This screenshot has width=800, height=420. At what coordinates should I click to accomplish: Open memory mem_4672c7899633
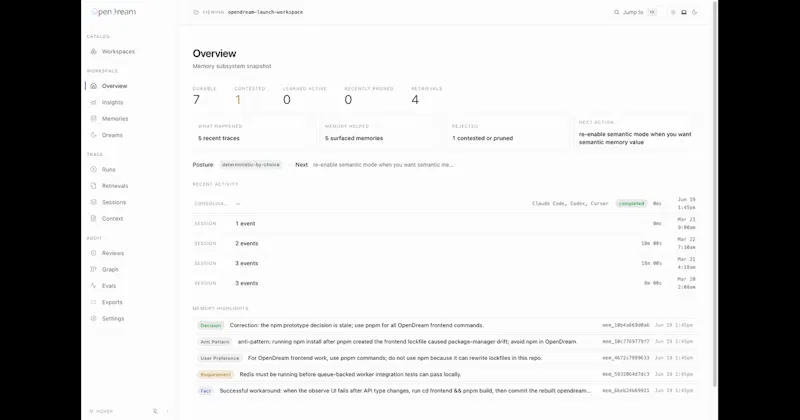point(626,358)
